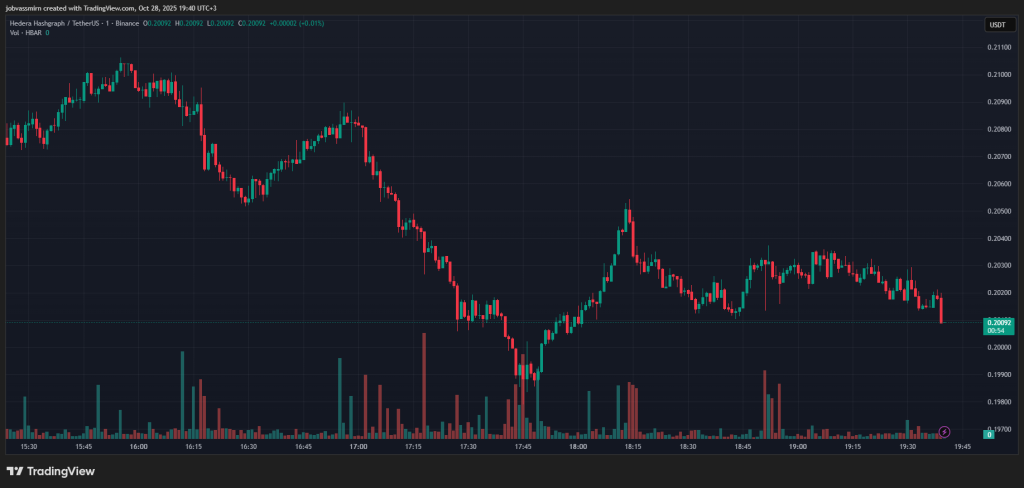Click the current price label 0.20092
The height and width of the screenshot is (488, 1024).
pos(996,322)
